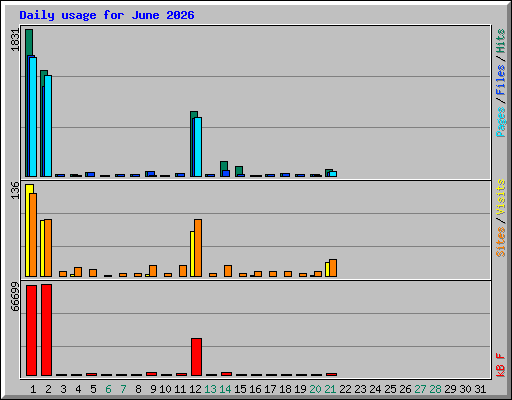
Task: Click the 136 axis value
Action: (15, 190)
